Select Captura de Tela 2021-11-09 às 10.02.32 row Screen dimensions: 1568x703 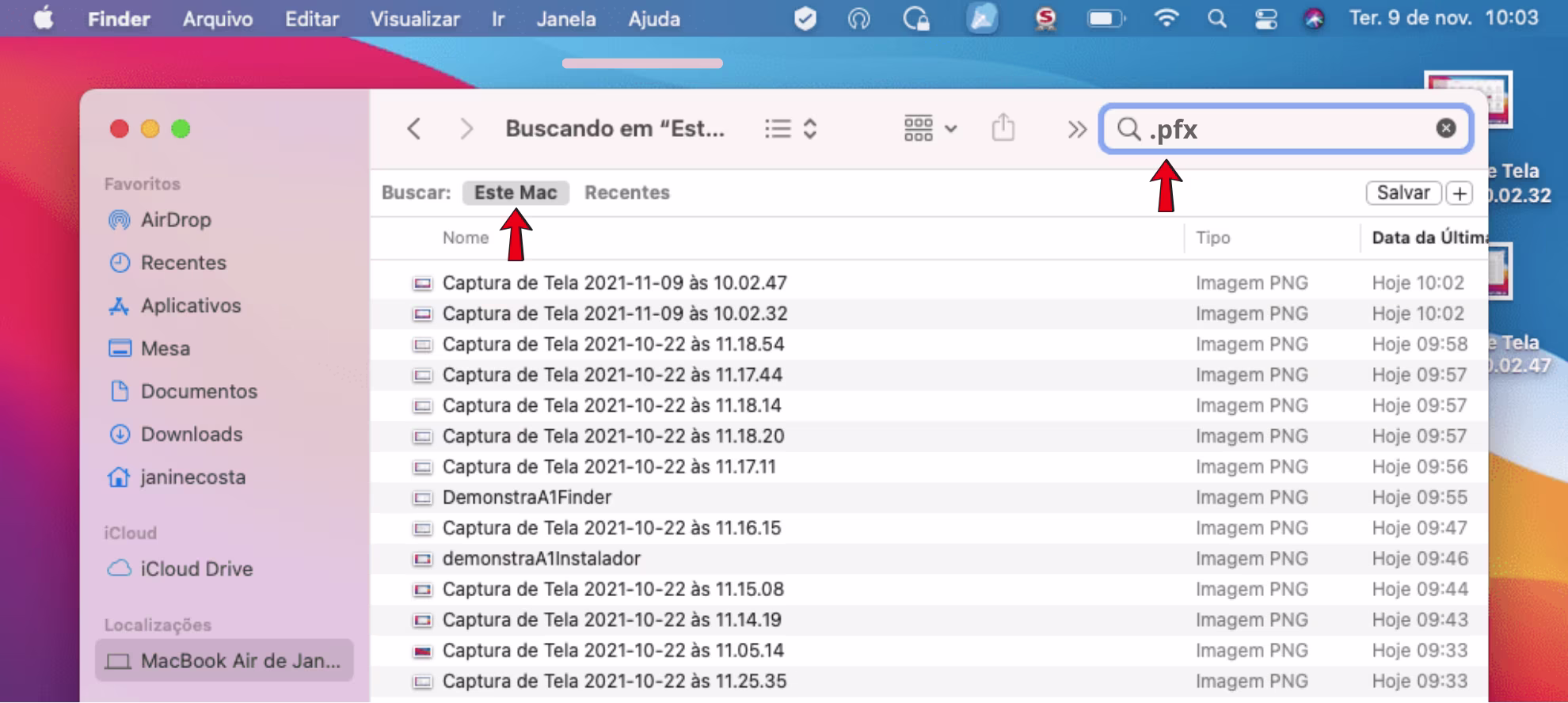[929, 313]
